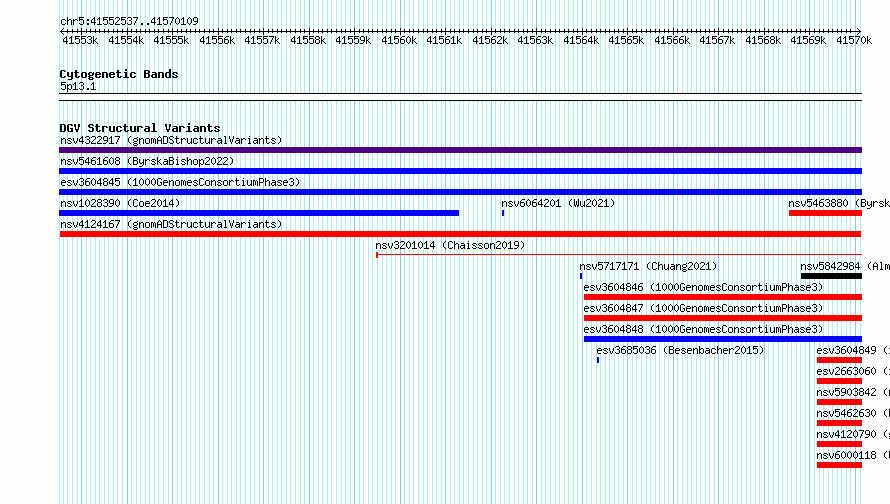Click the small blue nsv6064201 marker
Viewport: 890px width, 504px height.
click(x=503, y=213)
